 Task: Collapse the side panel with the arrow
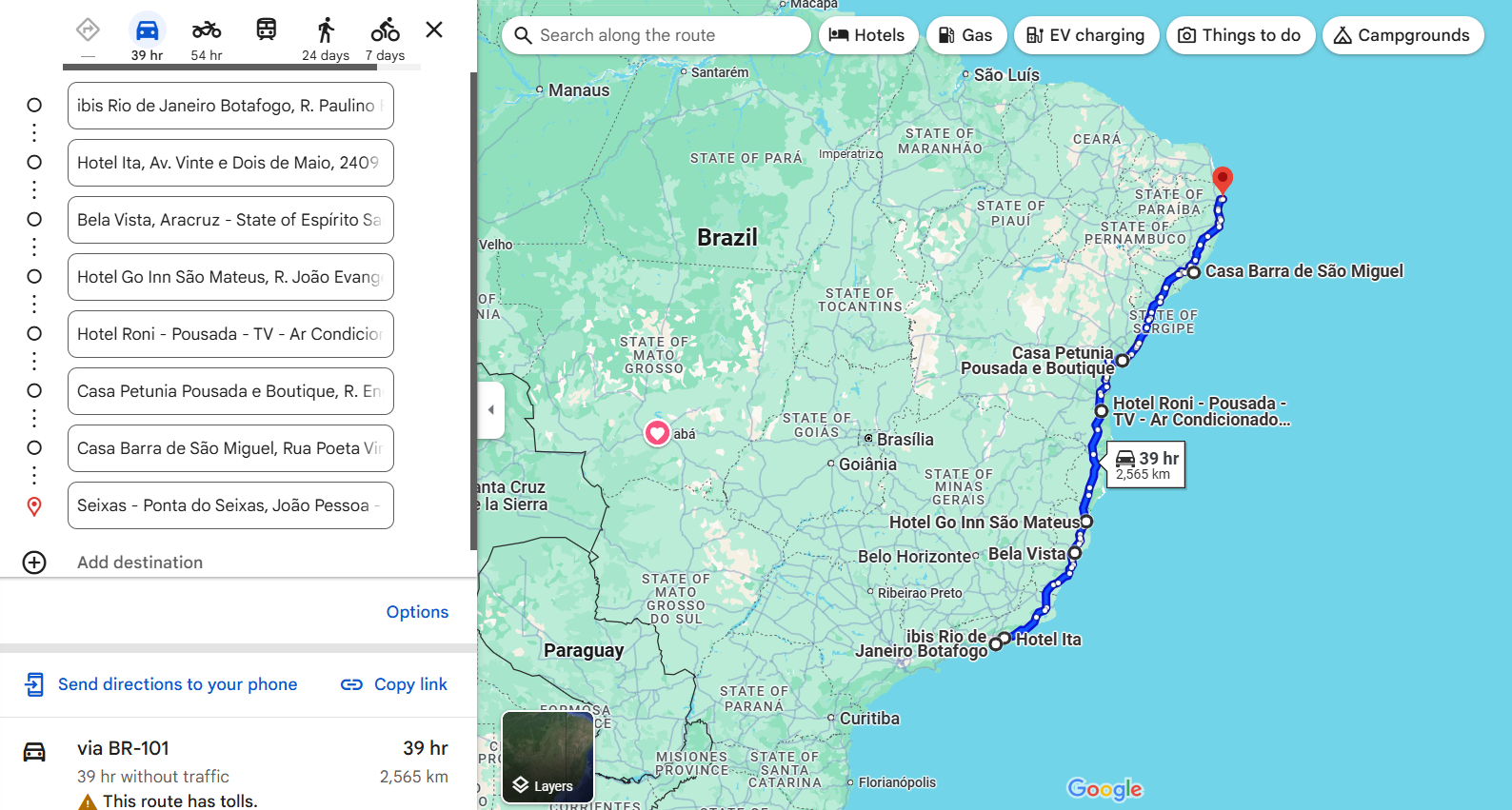(490, 410)
